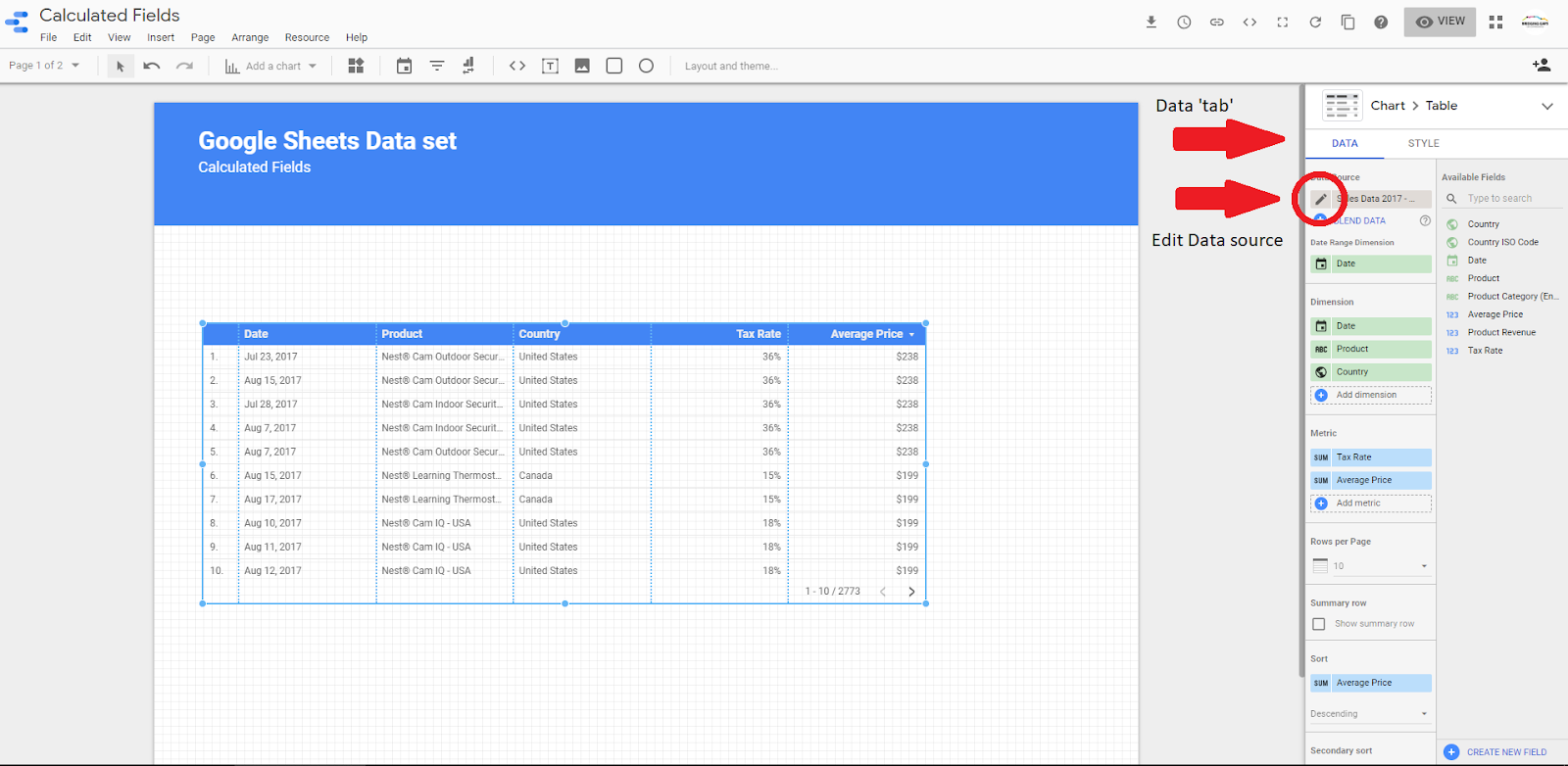
Task: Redo the last undone action
Action: click(184, 66)
